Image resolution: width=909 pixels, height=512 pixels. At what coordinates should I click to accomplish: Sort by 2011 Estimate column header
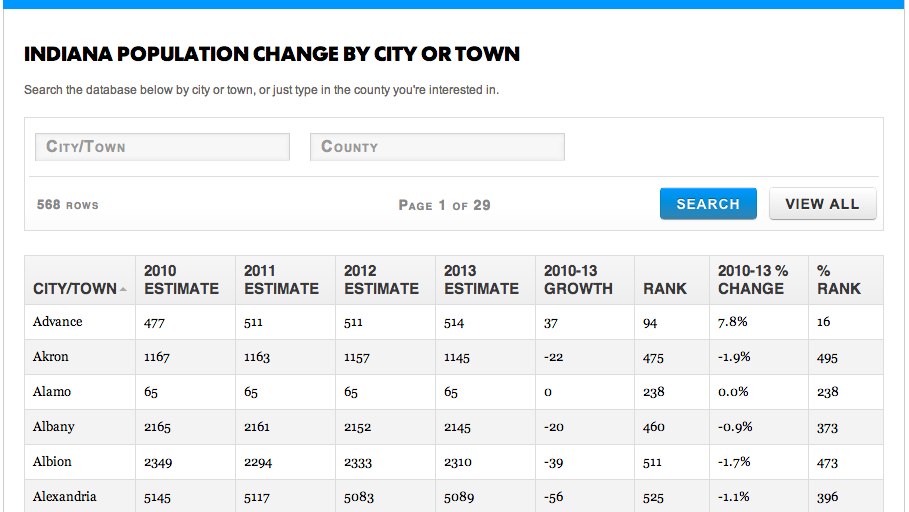pos(285,280)
